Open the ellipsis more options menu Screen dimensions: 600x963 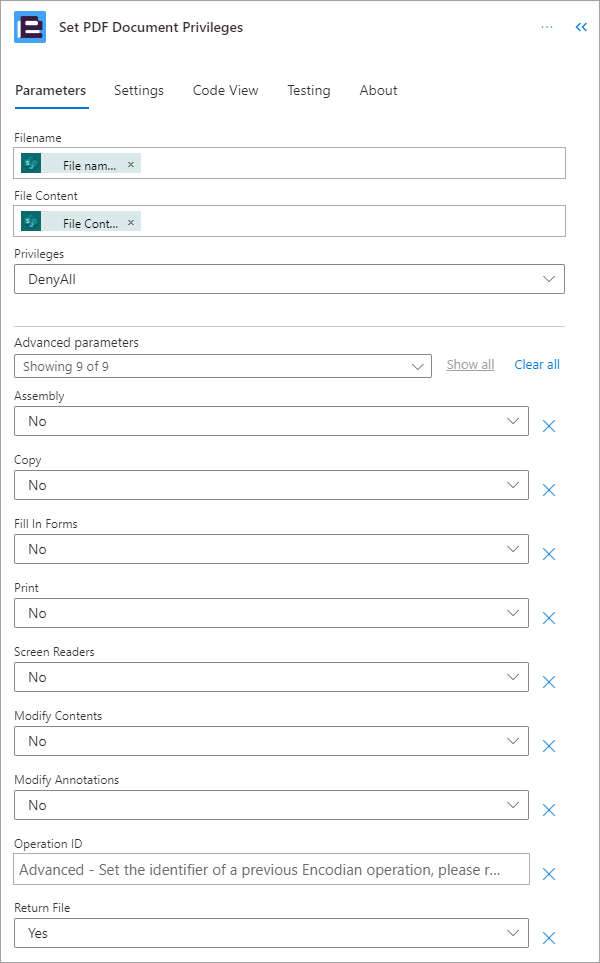(547, 27)
